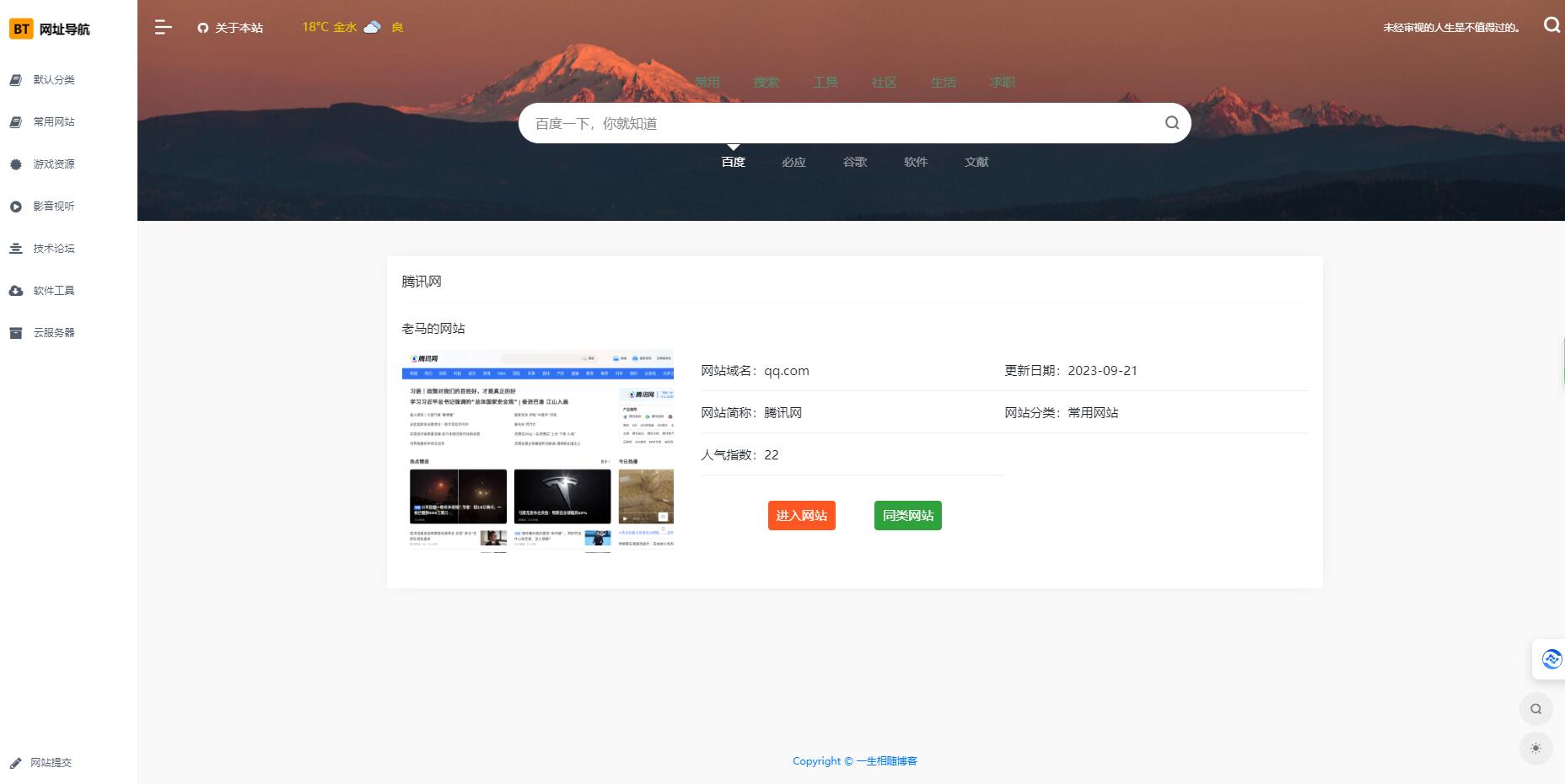This screenshot has height=784, width=1565.
Task: Click the orange 进入网站 button
Action: (801, 515)
